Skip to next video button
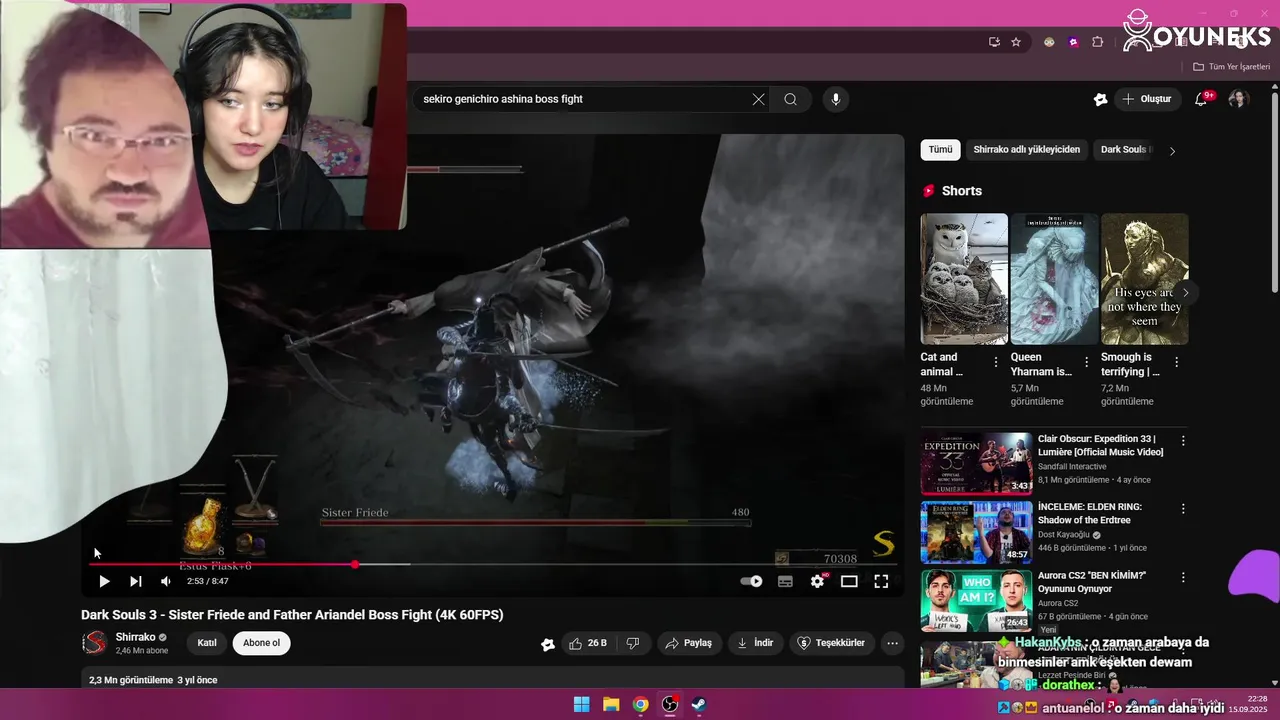Screen dimensions: 1280x720 (x=136, y=581)
